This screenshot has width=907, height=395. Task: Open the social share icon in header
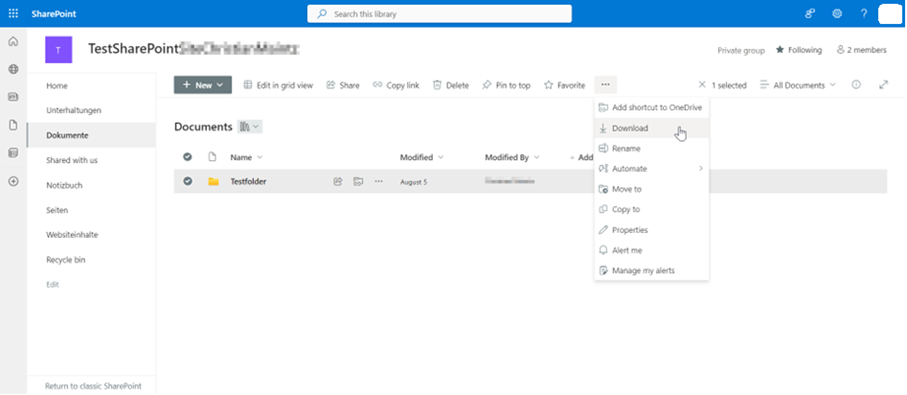810,14
